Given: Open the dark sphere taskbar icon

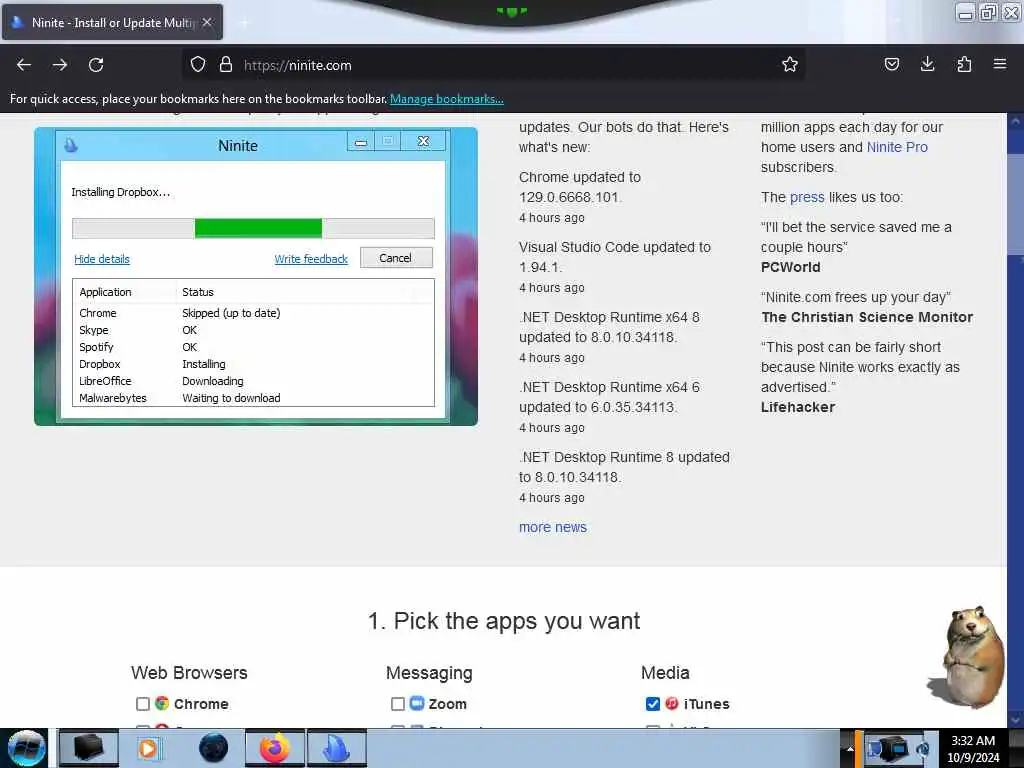Looking at the screenshot, I should [213, 748].
